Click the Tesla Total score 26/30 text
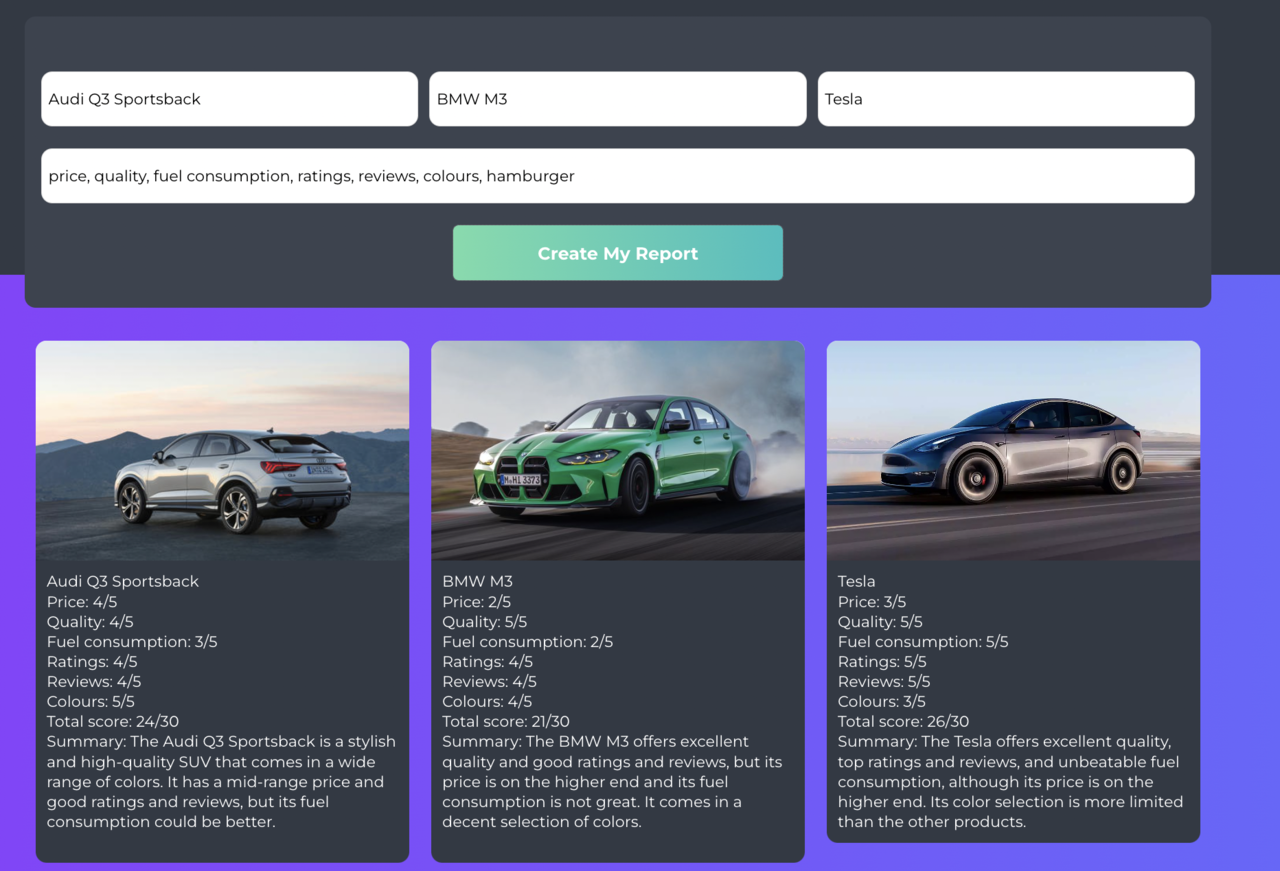The image size is (1280, 871). (903, 721)
